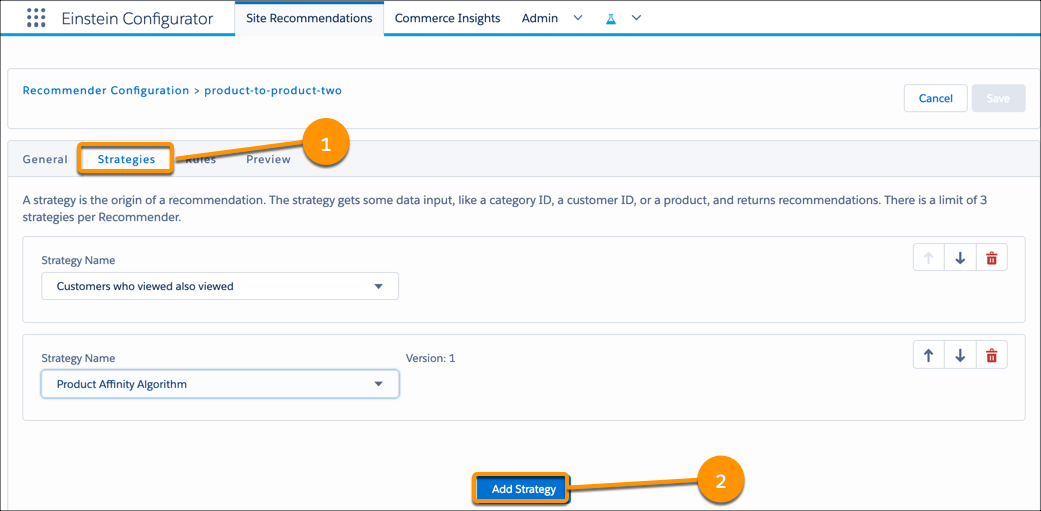Click the Recommender Configuration breadcrumb link
The width and height of the screenshot is (1041, 511).
tap(106, 90)
